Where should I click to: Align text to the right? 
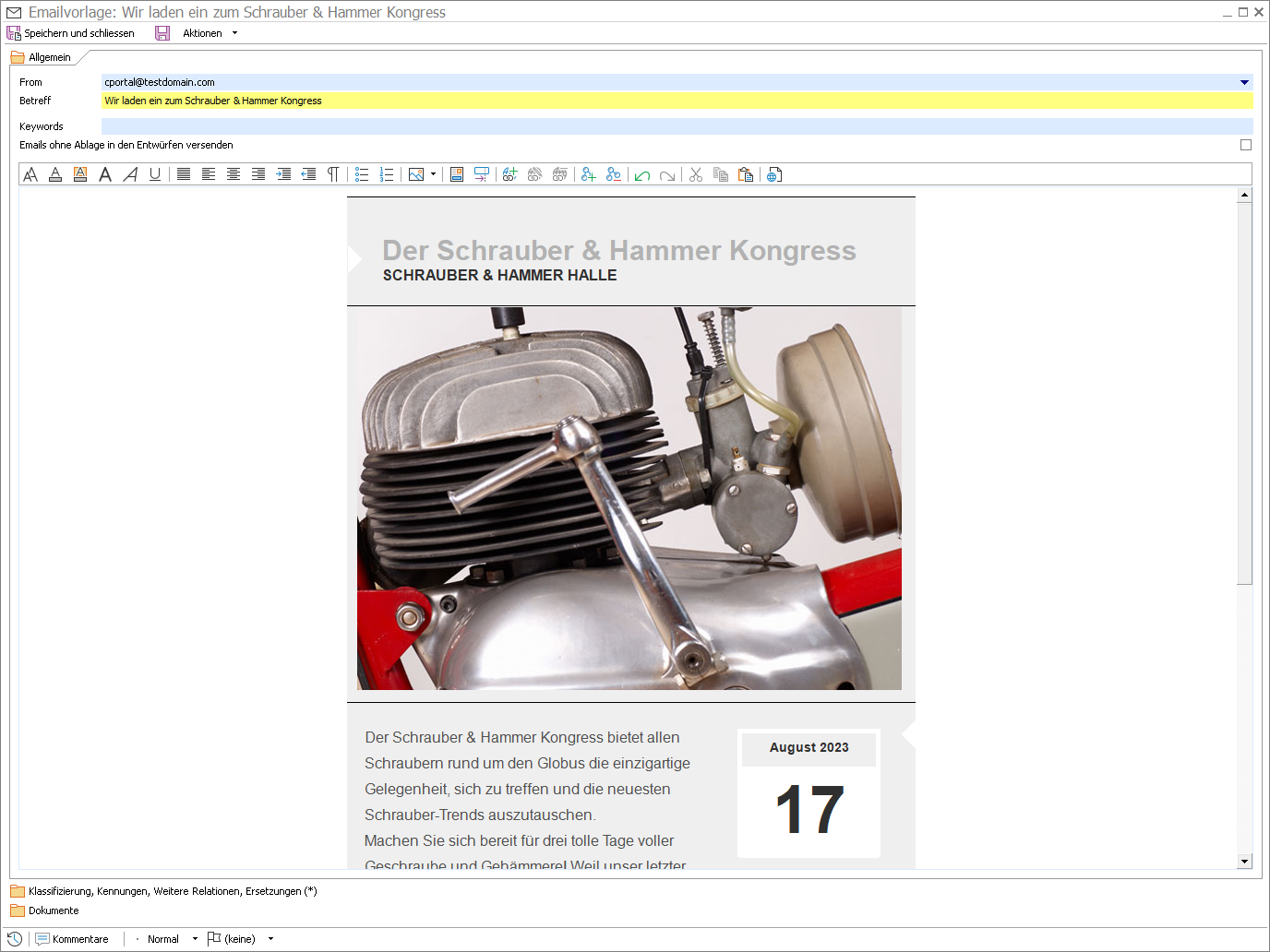pos(258,174)
